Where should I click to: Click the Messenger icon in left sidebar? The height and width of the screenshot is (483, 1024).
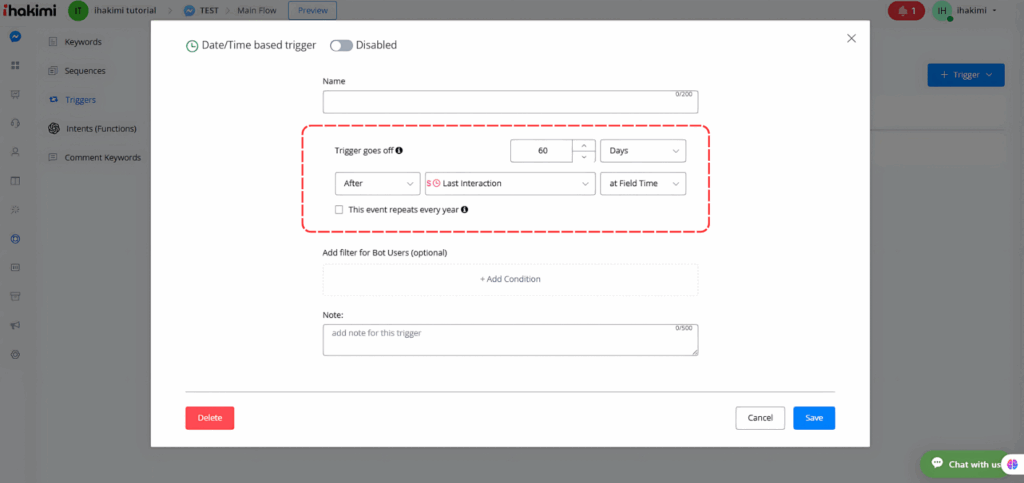(x=15, y=37)
